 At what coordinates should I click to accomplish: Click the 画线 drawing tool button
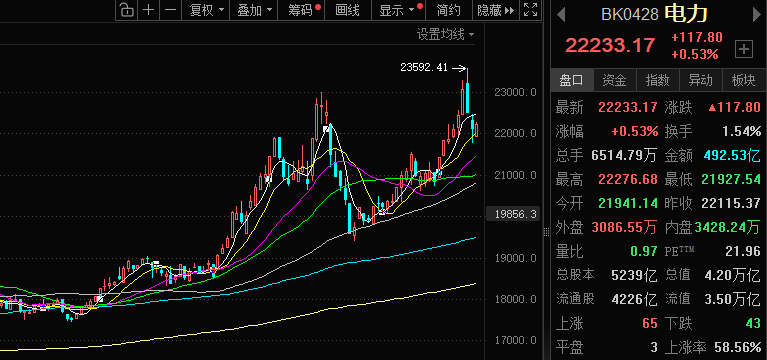coord(347,10)
